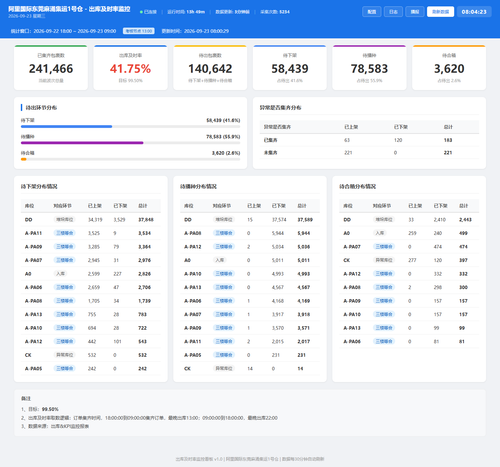Click the 考核节点 13:00 badge
Image resolution: width=500 pixels, height=467 pixels.
click(x=139, y=31)
